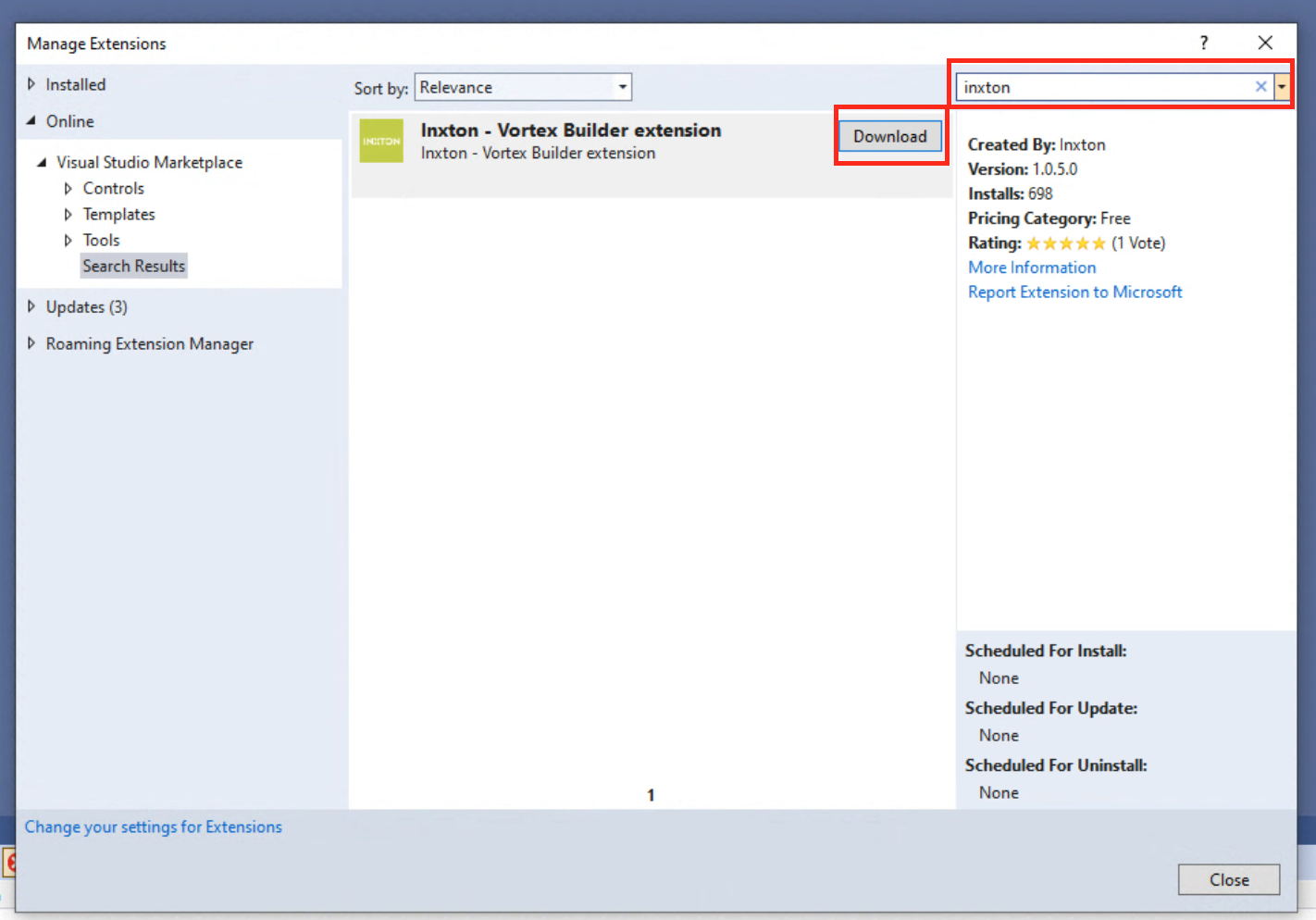Select the Controls tree label
1316x920 pixels.
(114, 188)
